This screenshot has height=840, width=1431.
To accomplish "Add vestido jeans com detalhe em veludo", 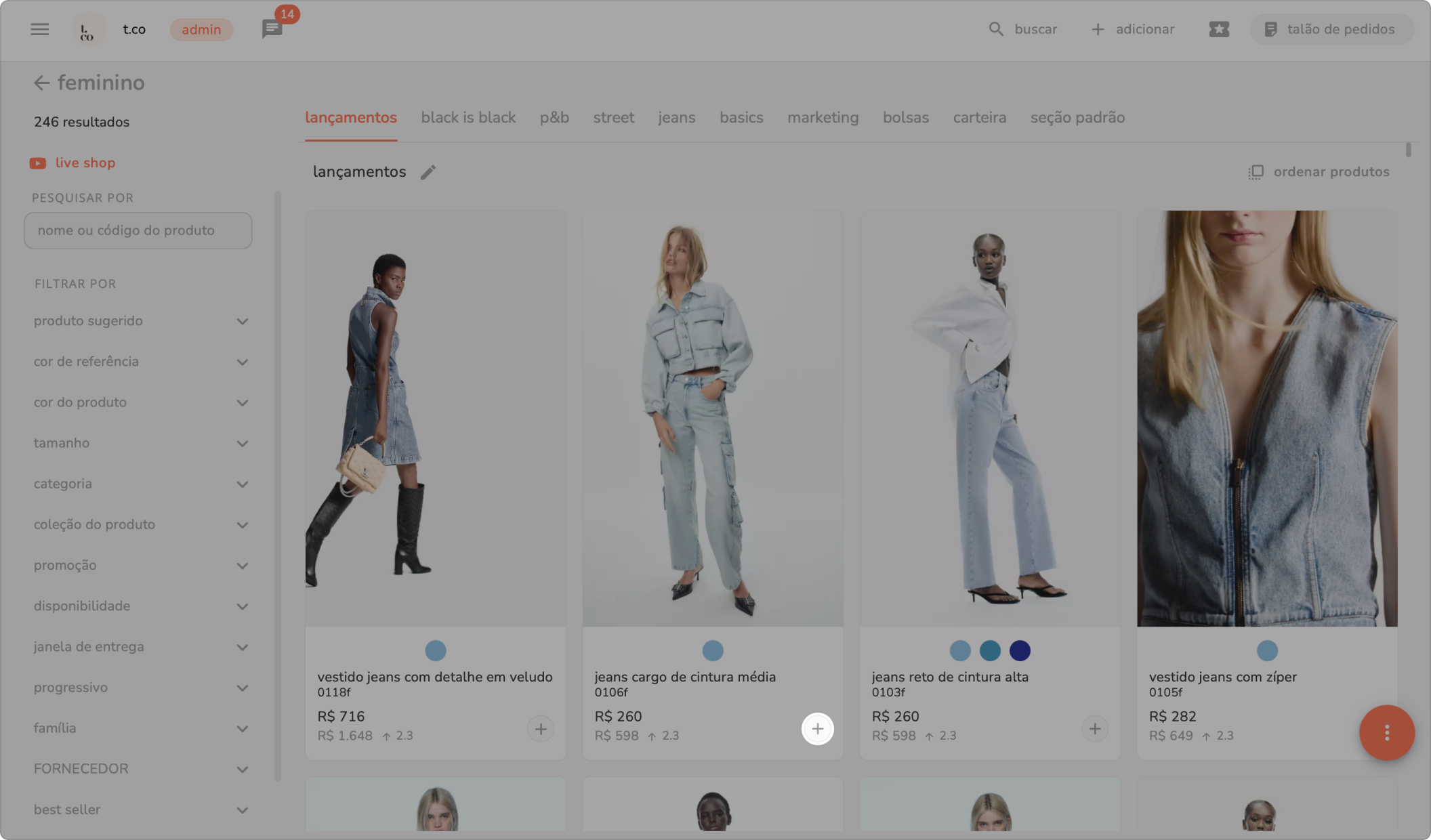I will (x=540, y=729).
